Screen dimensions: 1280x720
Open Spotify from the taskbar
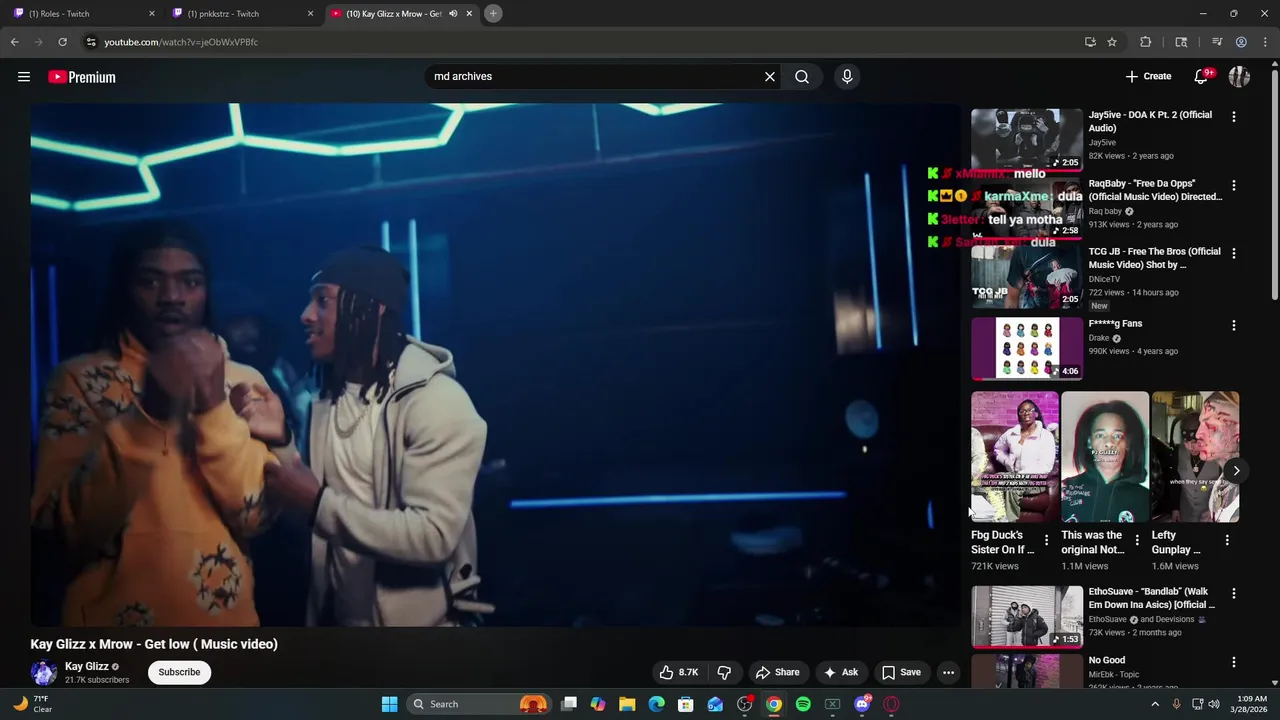pos(803,704)
